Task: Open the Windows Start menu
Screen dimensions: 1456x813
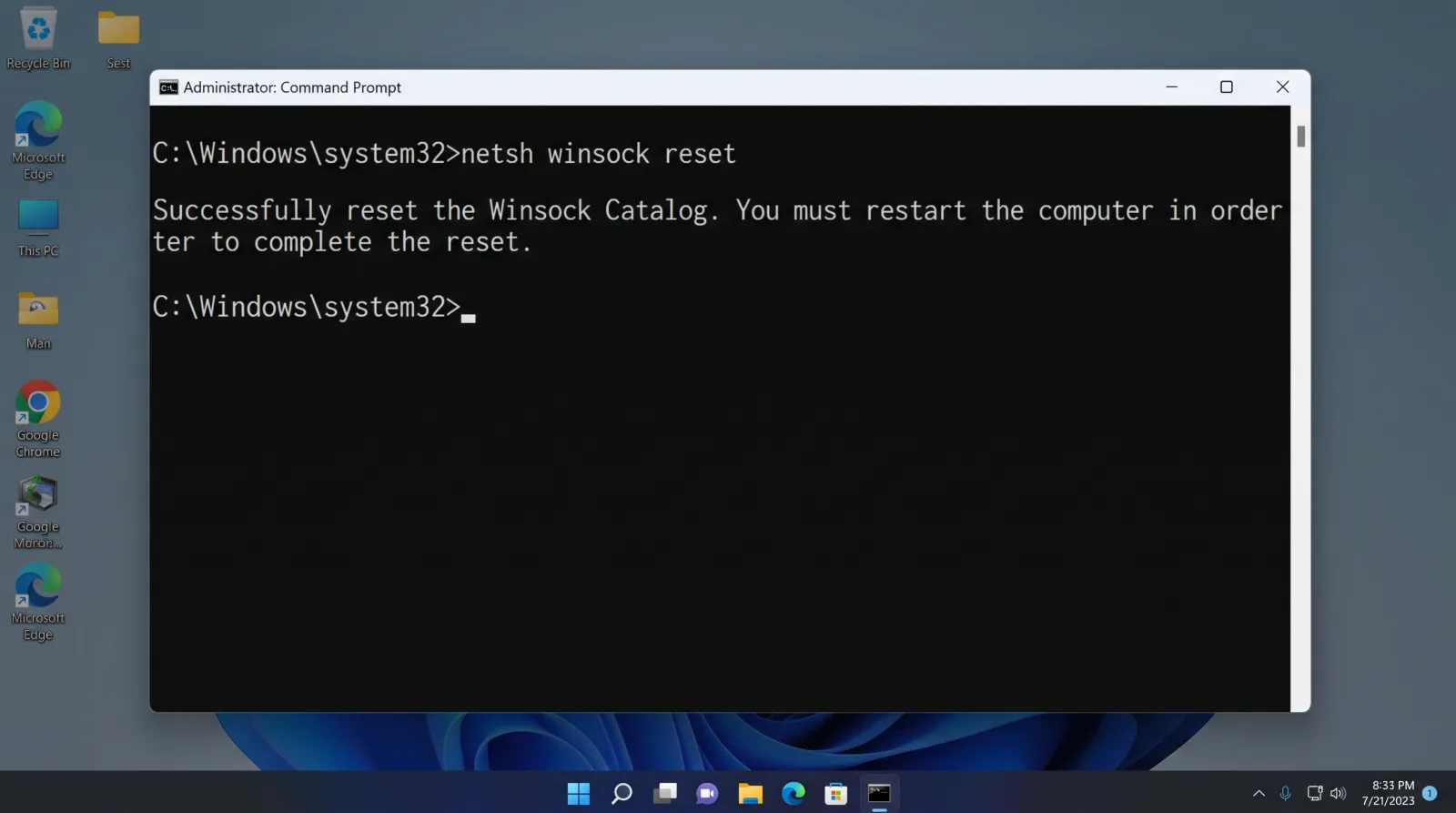Action: pyautogui.click(x=579, y=794)
